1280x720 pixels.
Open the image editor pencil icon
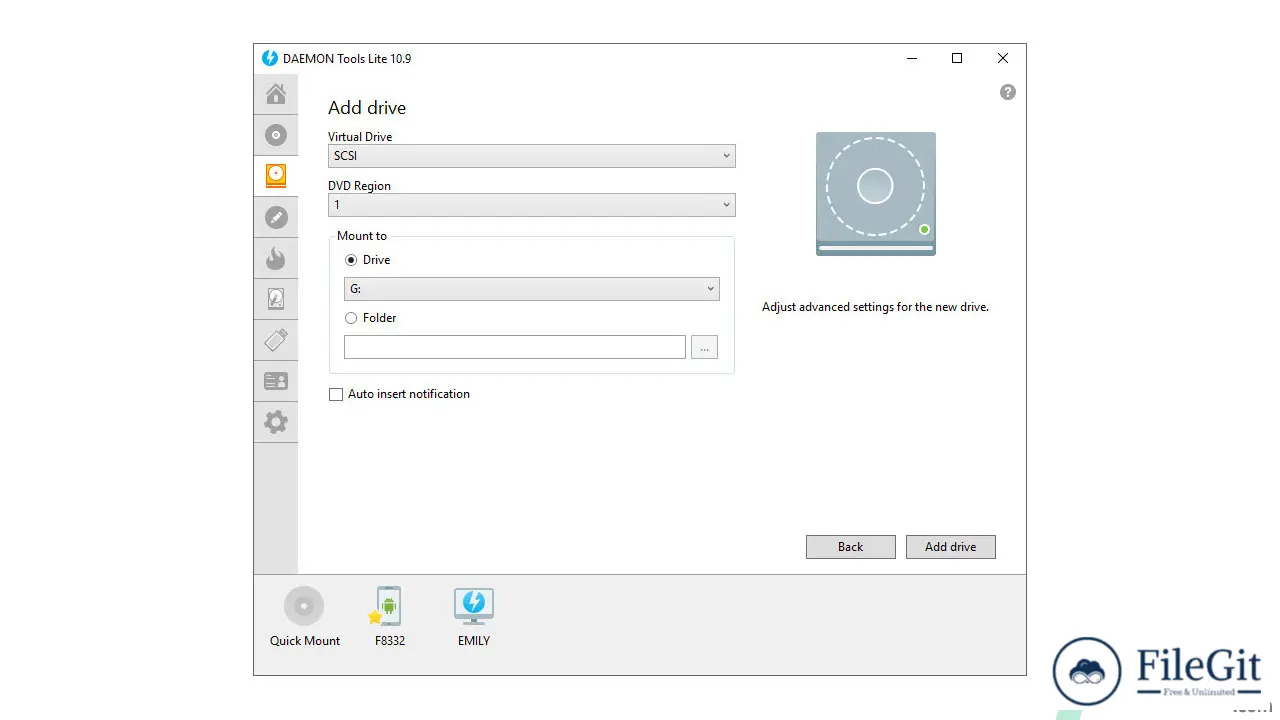[x=276, y=217]
